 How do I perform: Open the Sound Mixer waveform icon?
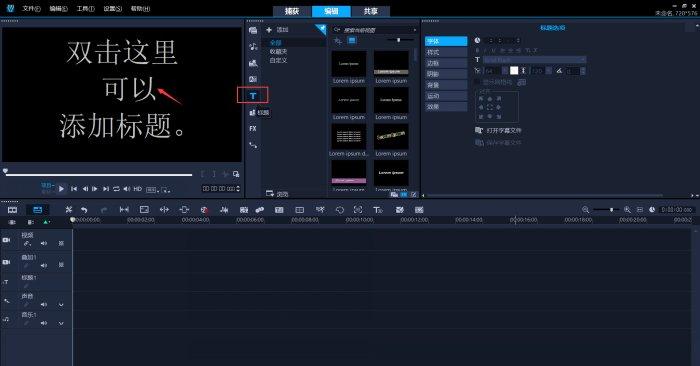225,210
